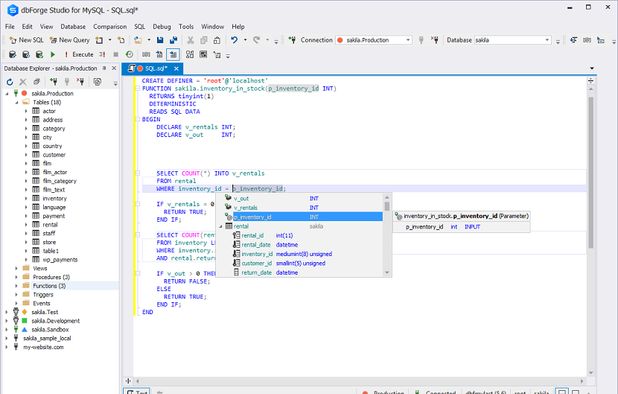The height and width of the screenshot is (394, 618).
Task: Open the Debug menu
Action: 162,26
